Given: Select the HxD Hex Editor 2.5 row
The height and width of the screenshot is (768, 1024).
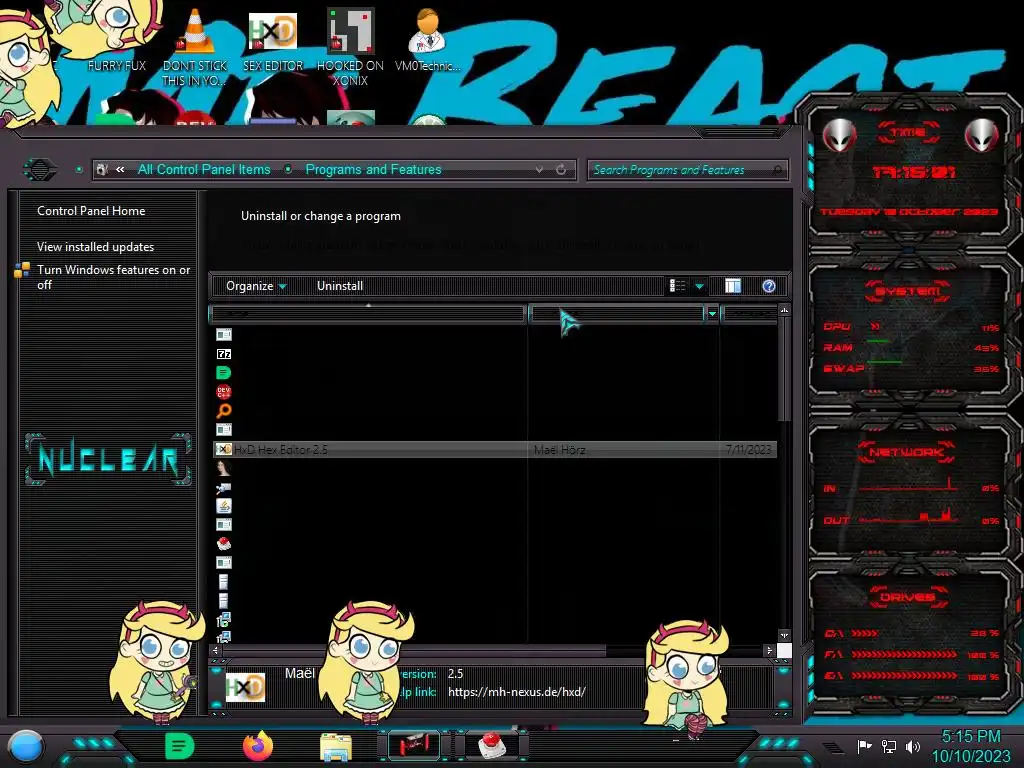Looking at the screenshot, I should (x=495, y=449).
